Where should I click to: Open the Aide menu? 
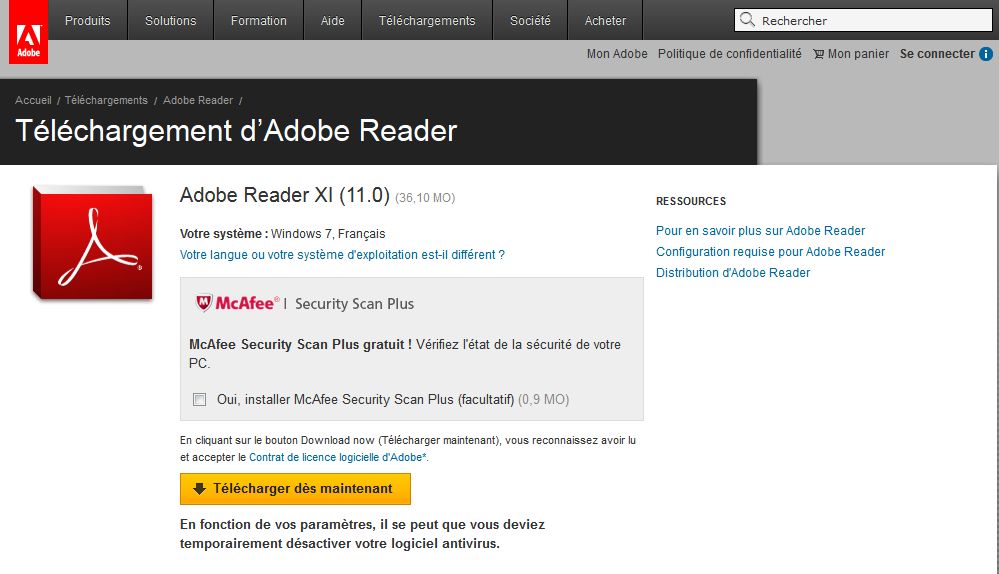coord(333,20)
